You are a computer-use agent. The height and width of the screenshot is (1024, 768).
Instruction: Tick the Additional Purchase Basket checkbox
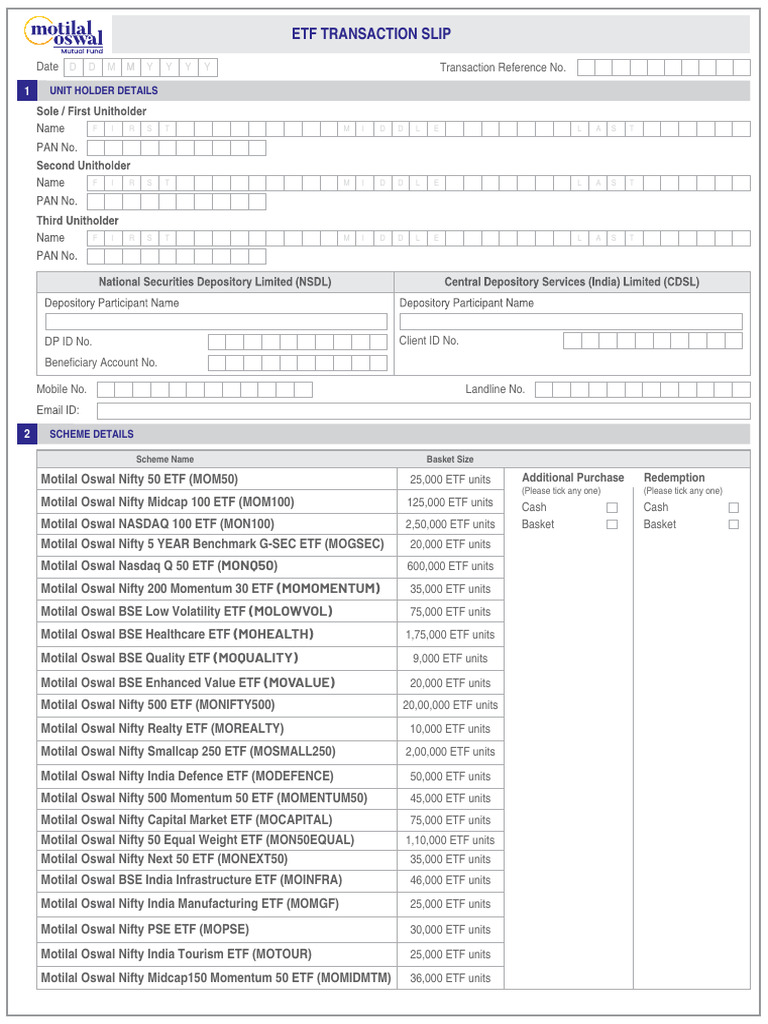tap(612, 524)
